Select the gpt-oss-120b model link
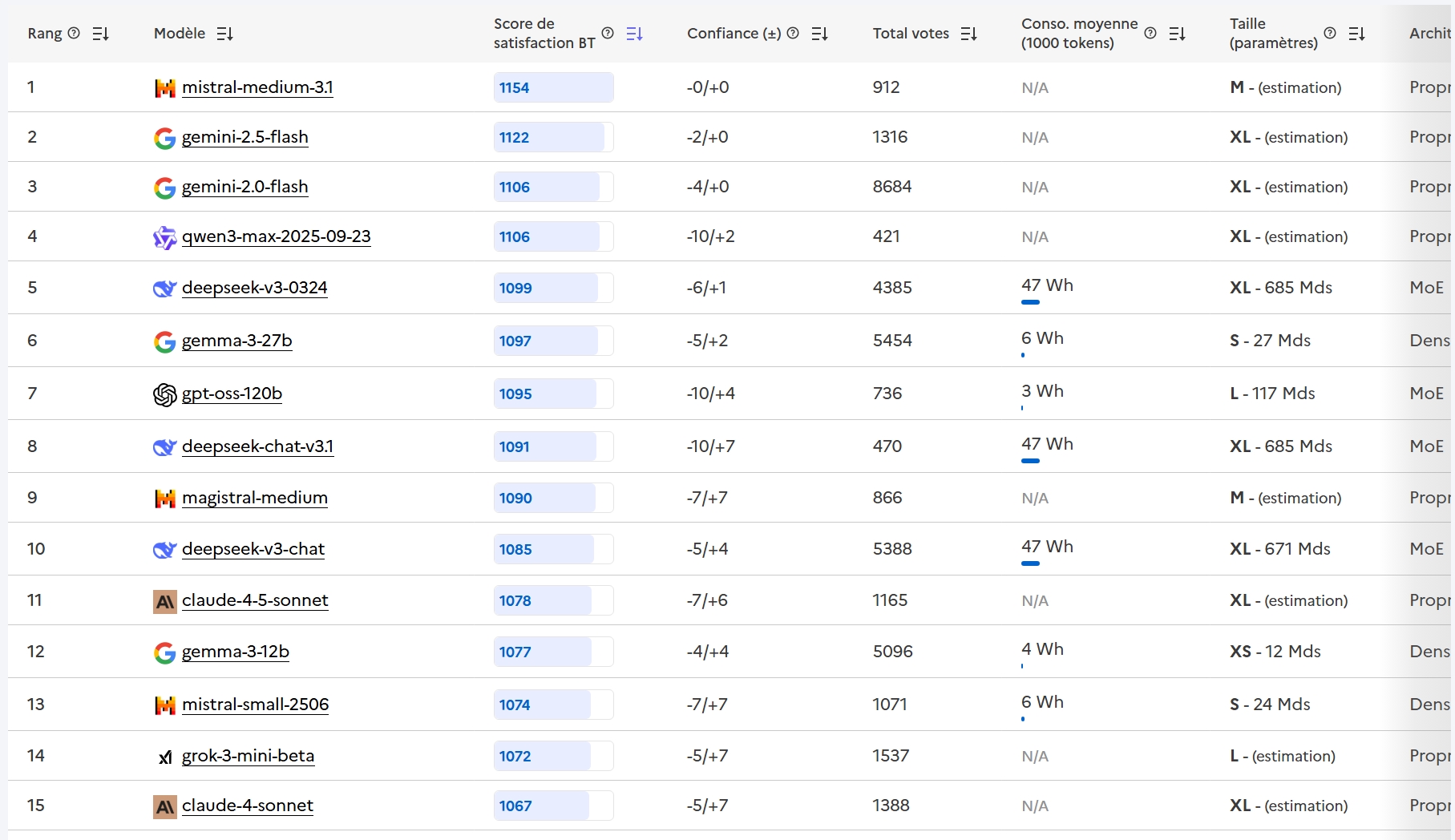 pyautogui.click(x=232, y=394)
